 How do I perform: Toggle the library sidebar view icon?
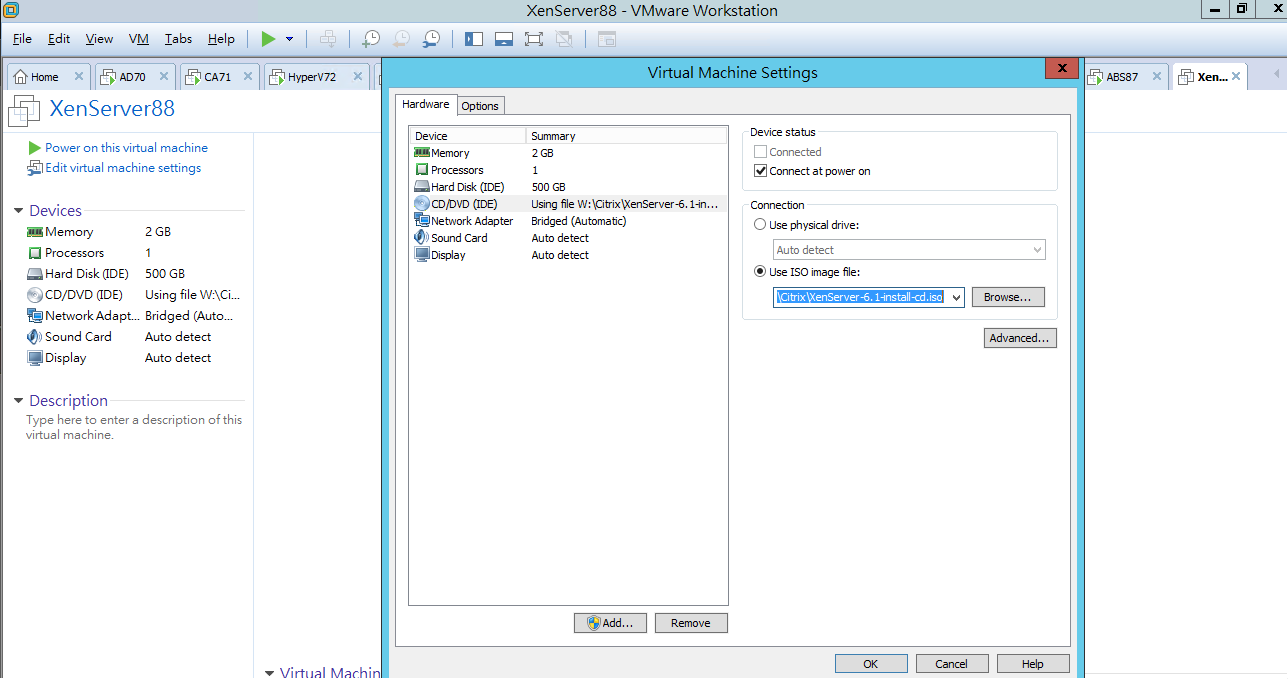(x=474, y=39)
